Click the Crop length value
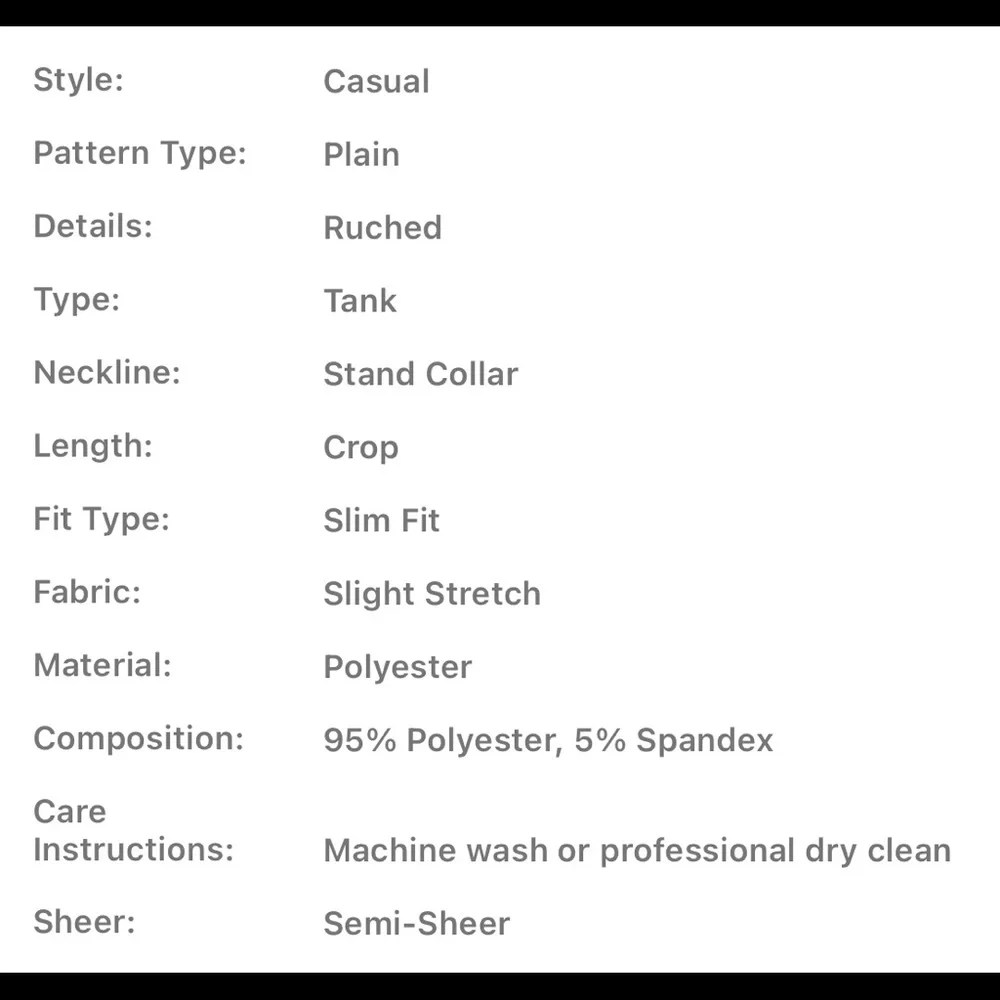This screenshot has width=1000, height=1000. [x=361, y=448]
